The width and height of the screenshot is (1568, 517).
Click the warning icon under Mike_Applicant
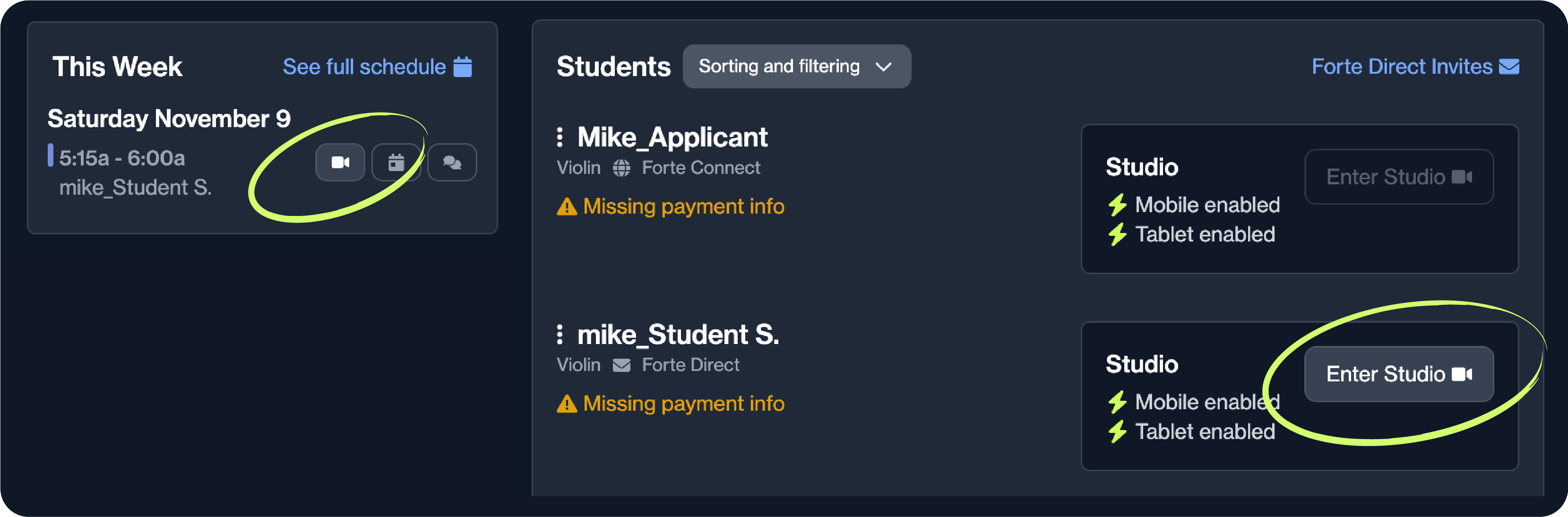tap(567, 207)
